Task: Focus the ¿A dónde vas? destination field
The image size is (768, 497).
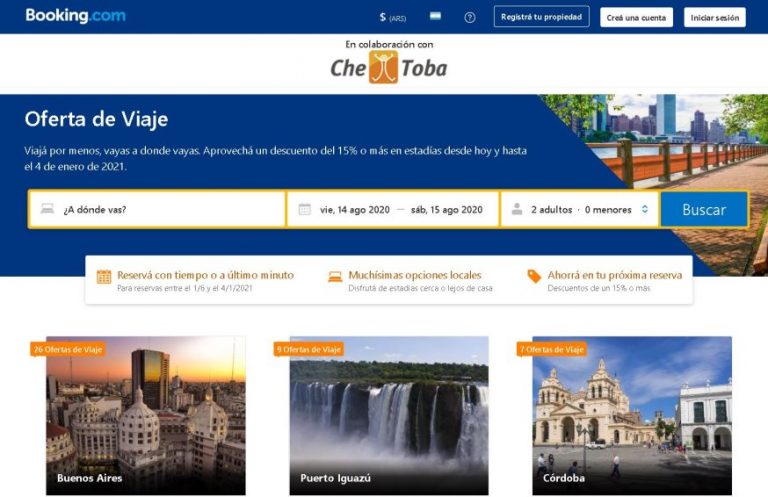Action: click(x=157, y=210)
